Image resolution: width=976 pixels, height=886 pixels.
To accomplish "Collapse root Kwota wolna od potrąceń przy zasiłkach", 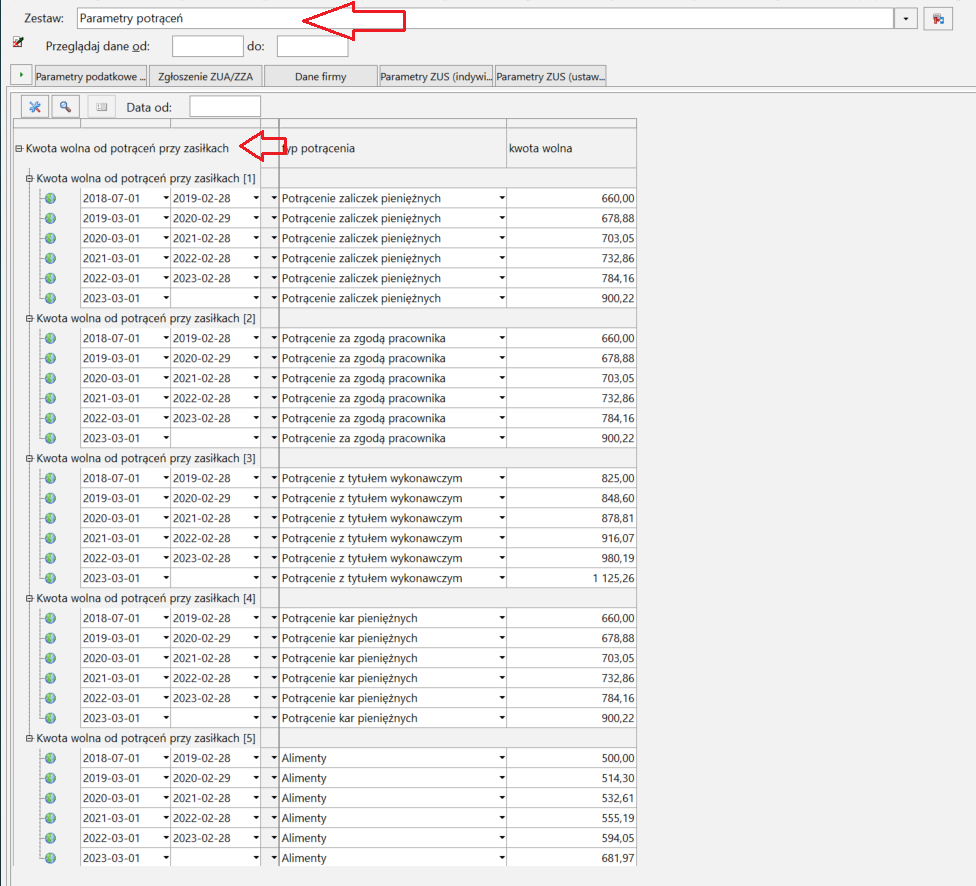I will coord(19,148).
